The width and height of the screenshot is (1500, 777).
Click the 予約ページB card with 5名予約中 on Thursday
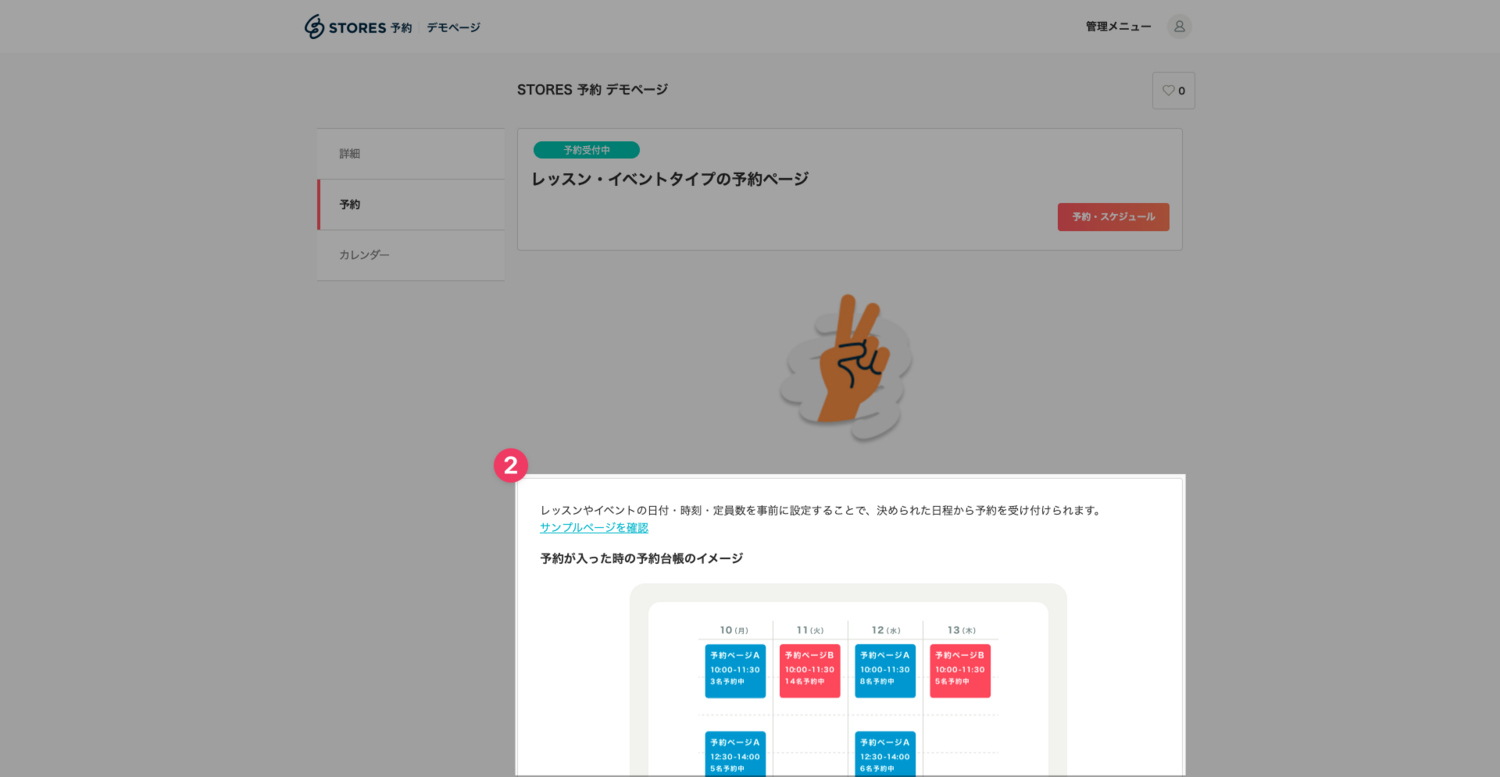(x=960, y=671)
